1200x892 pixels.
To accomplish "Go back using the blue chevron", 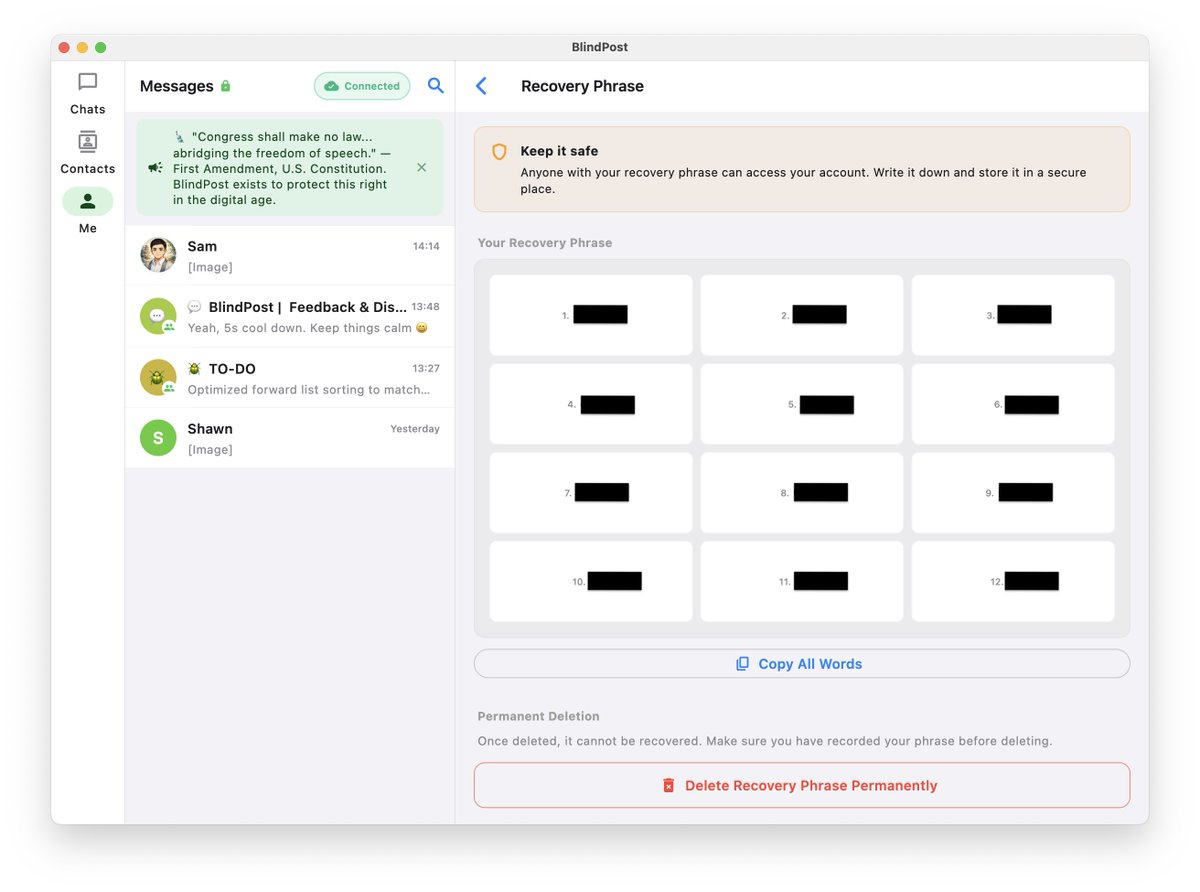I will 481,86.
